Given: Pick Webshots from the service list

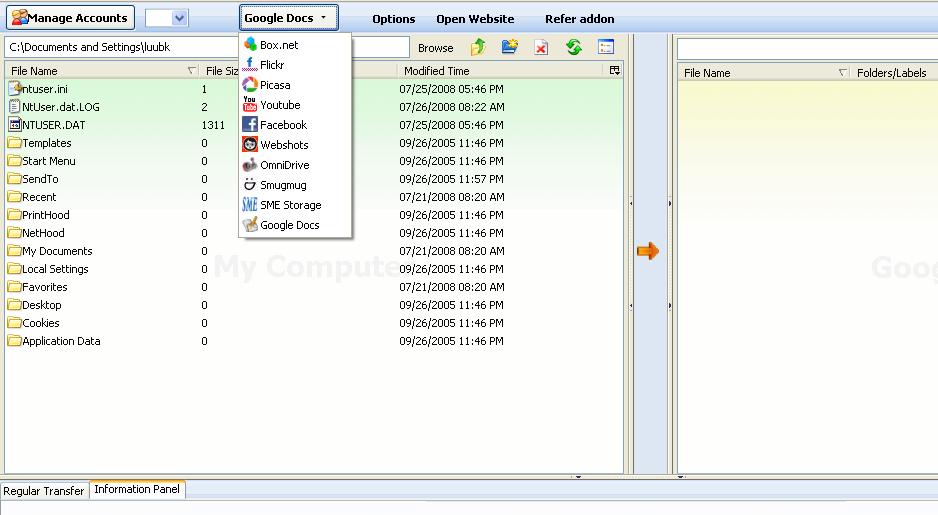Looking at the screenshot, I should [295, 145].
